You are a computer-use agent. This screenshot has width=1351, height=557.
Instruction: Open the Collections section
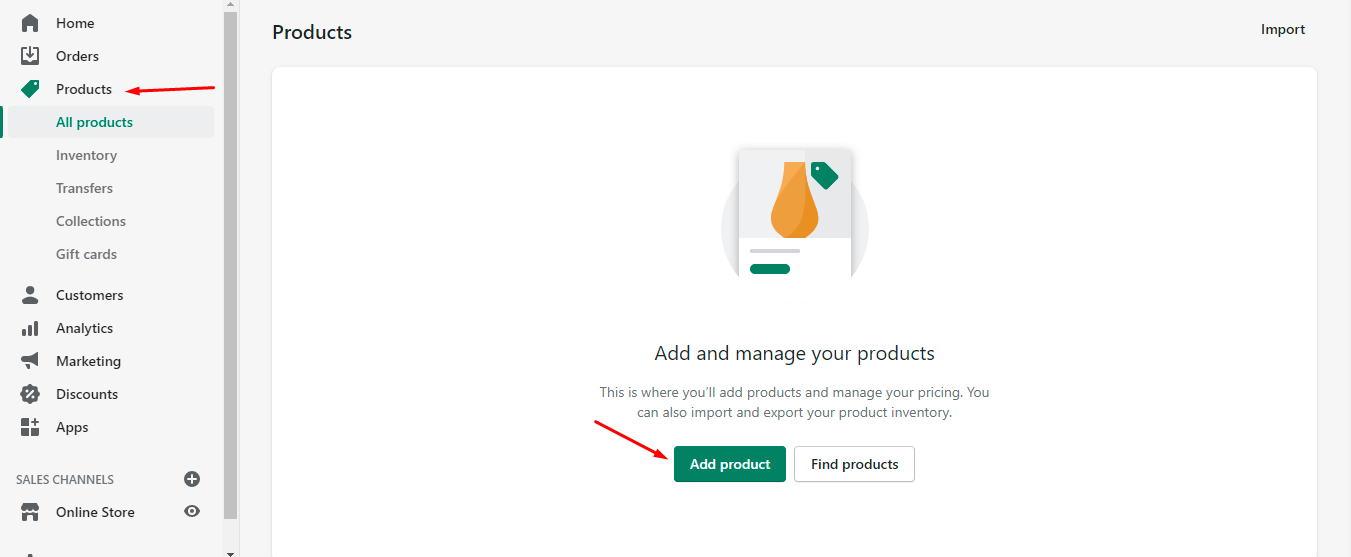[91, 221]
